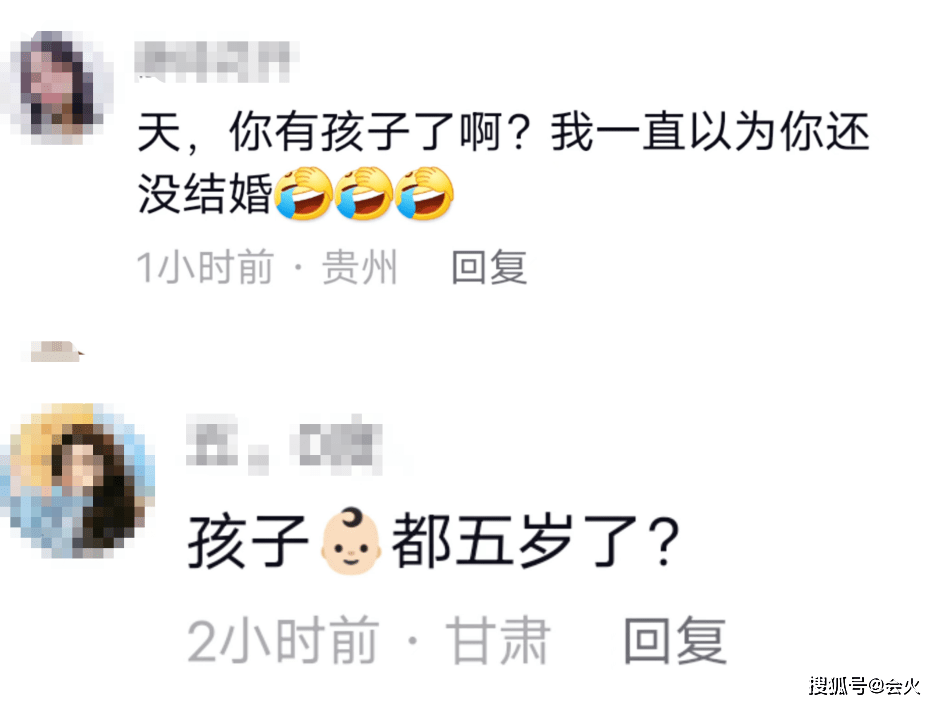Open the blurred username above the 孩子都五岁了 comment

(284, 445)
